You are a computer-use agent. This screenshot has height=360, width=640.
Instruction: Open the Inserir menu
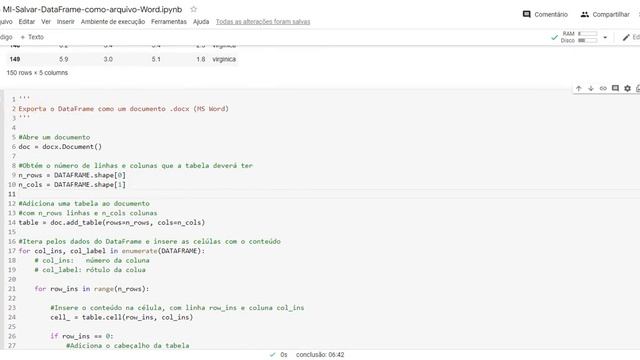pos(66,22)
